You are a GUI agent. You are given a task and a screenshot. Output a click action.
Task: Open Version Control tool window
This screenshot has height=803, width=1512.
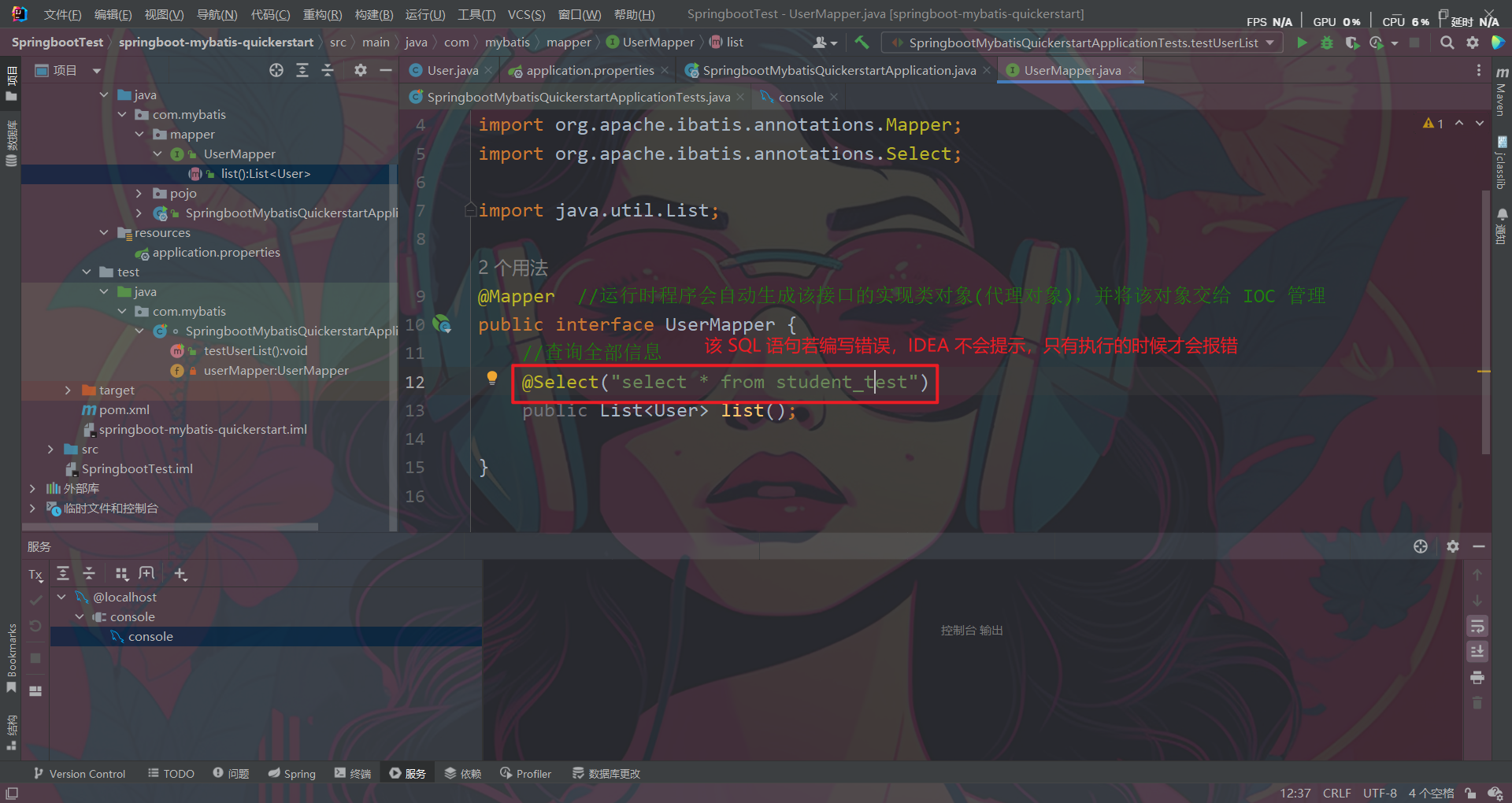[79, 774]
